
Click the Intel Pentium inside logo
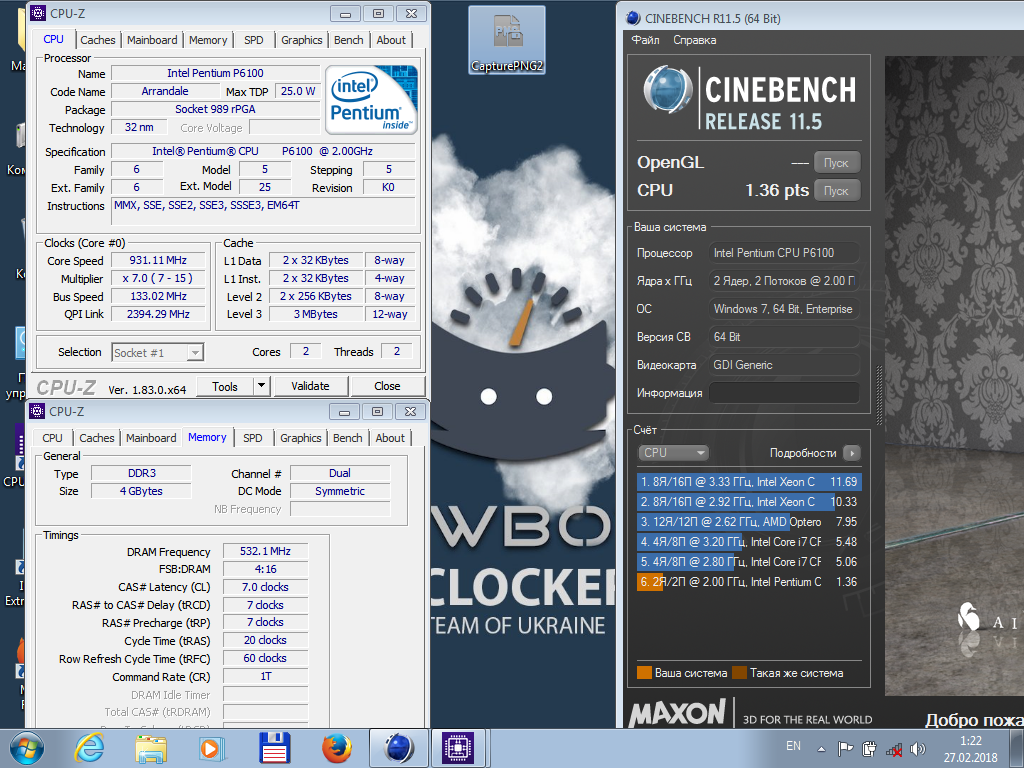[371, 100]
